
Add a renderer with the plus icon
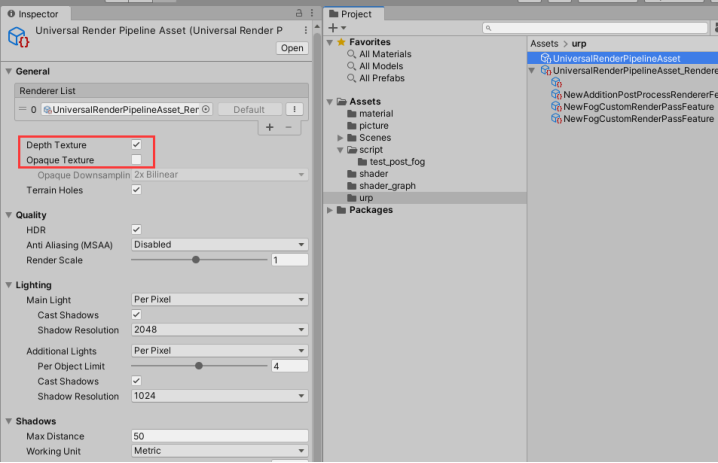point(270,127)
